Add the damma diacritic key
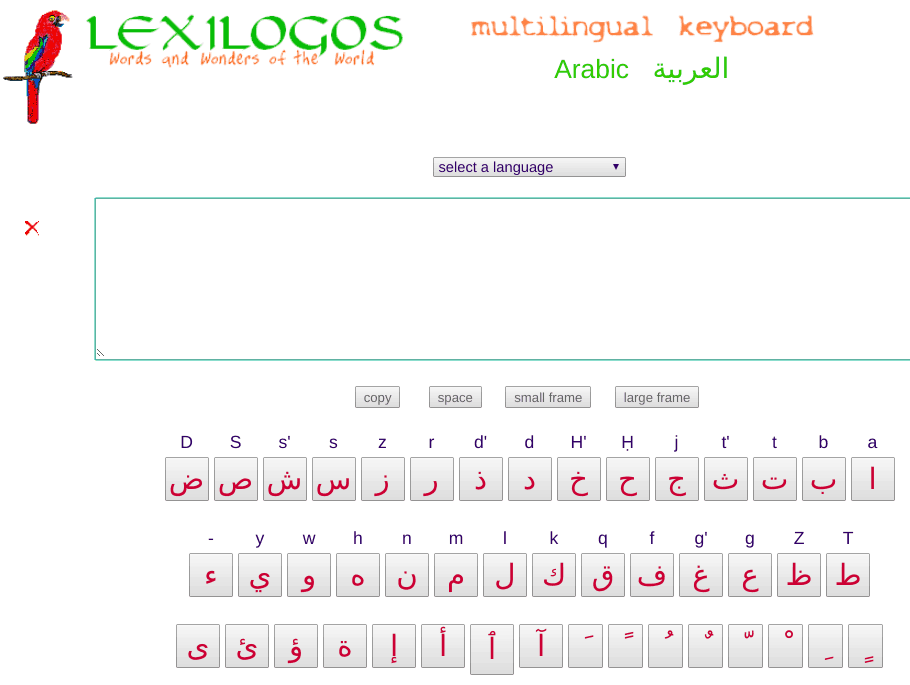Image resolution: width=910 pixels, height=685 pixels. [666, 646]
